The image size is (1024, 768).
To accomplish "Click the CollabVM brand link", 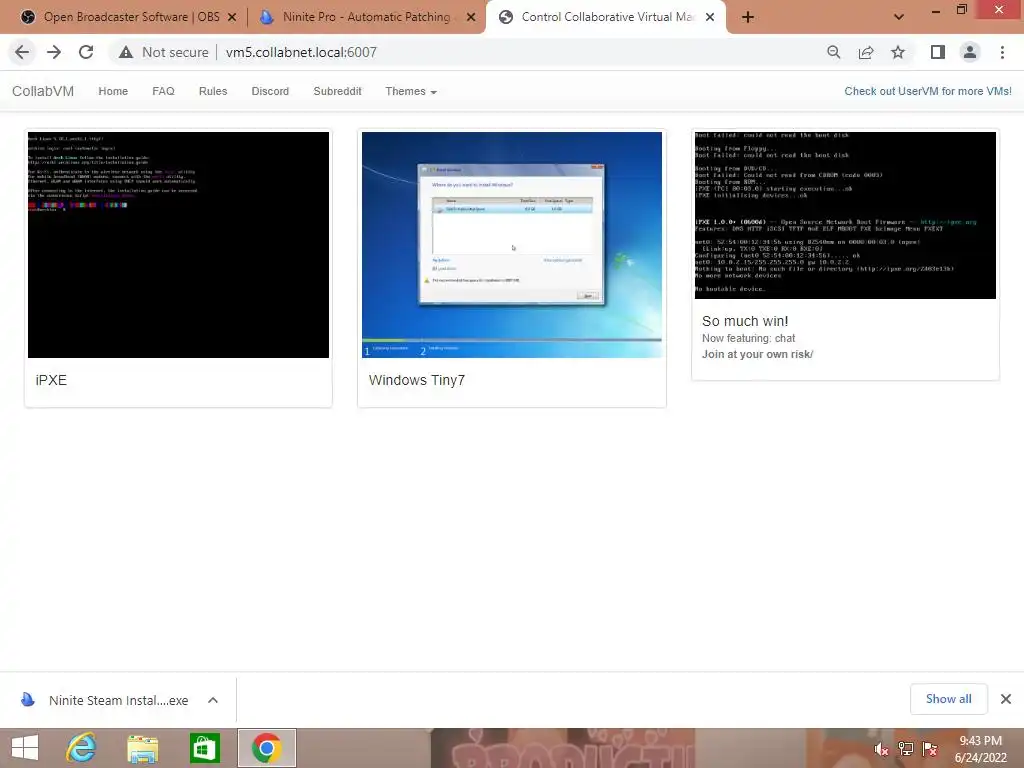I will [x=43, y=91].
